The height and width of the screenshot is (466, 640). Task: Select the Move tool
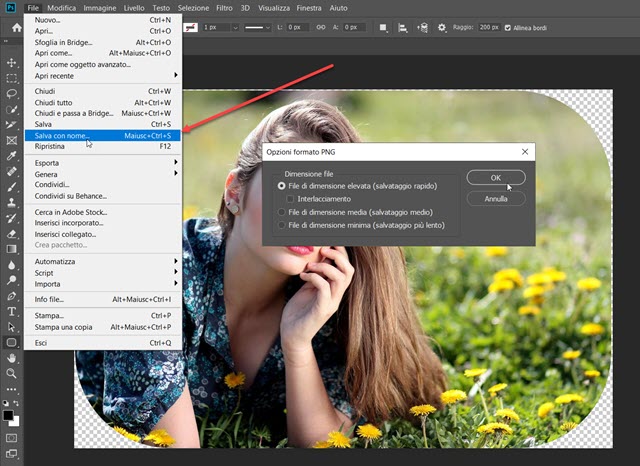11,62
